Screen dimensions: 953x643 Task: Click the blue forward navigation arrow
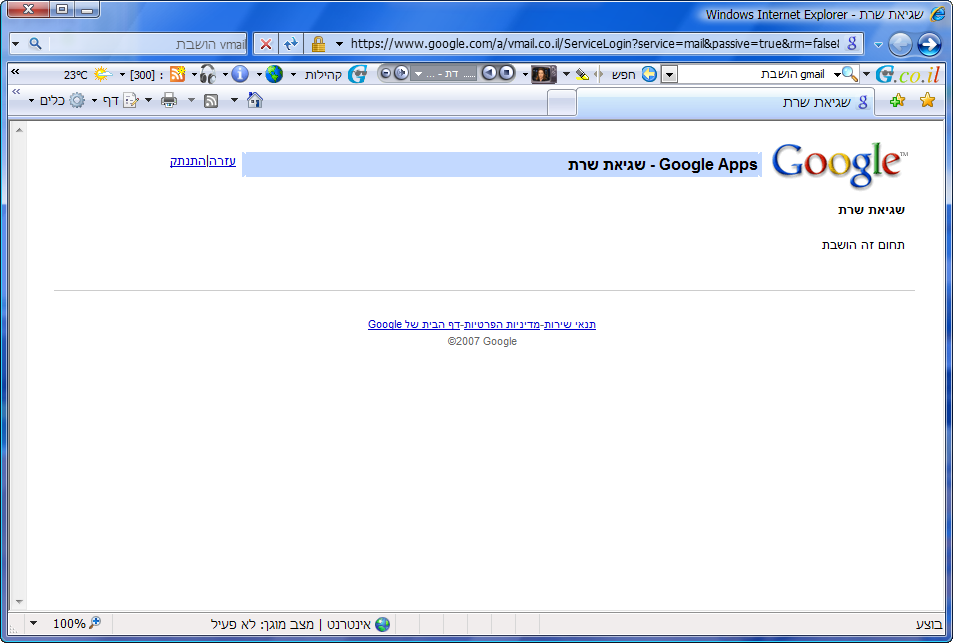pyautogui.click(x=929, y=44)
